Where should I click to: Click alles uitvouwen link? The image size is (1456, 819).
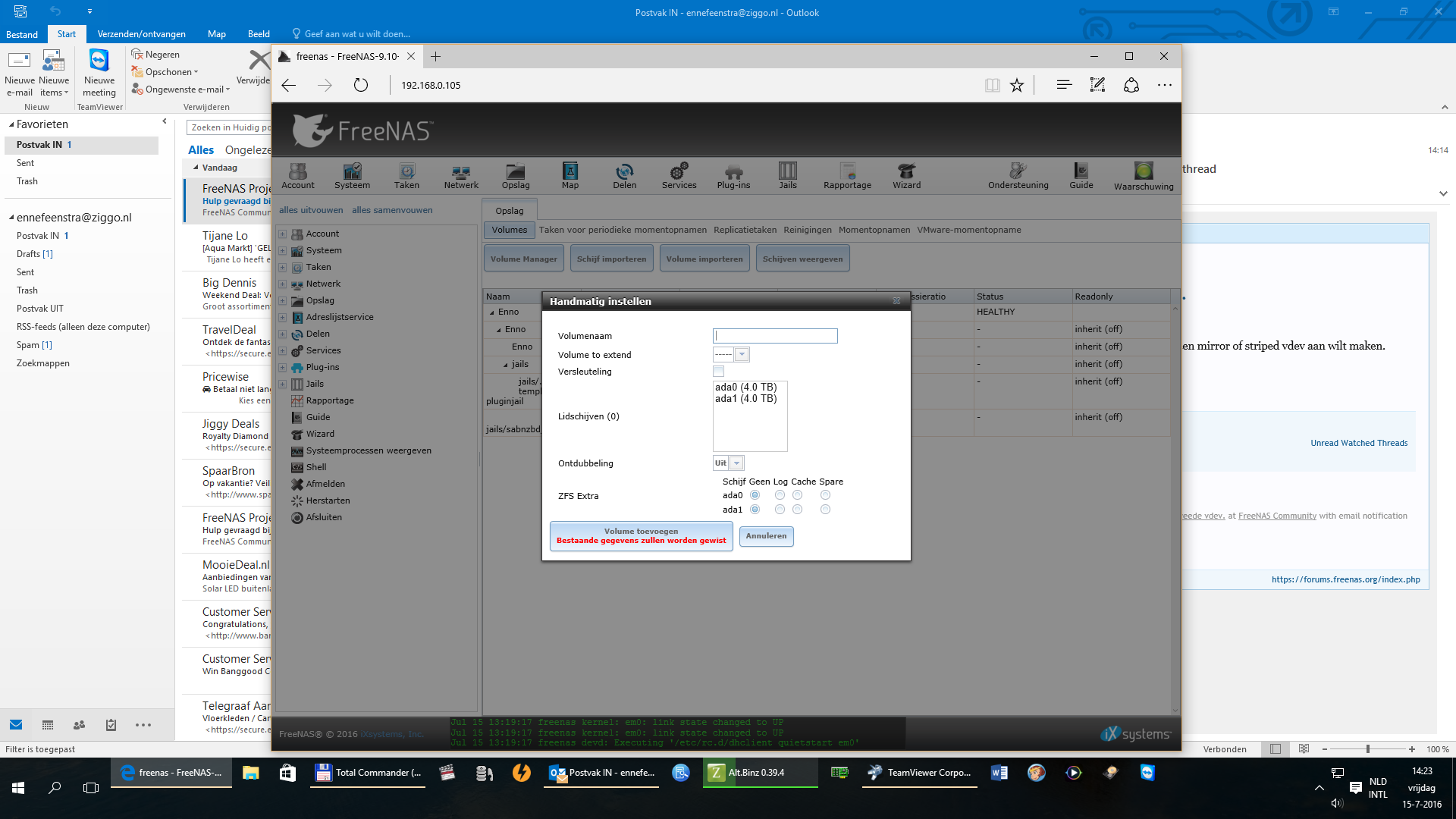click(311, 210)
